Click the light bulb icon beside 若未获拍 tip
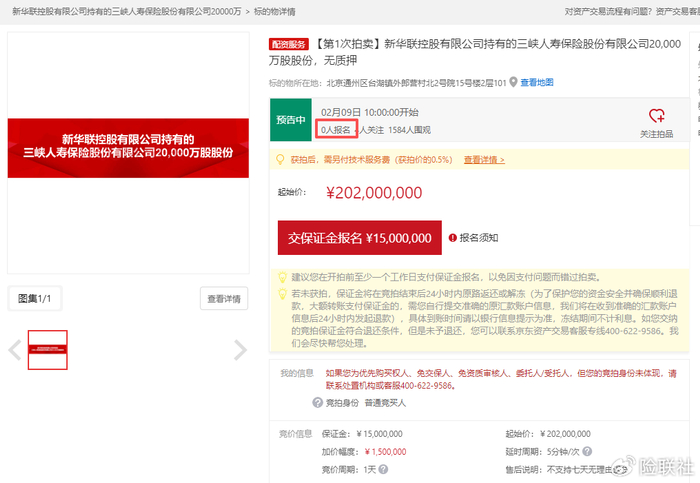The width and height of the screenshot is (700, 483). [x=282, y=294]
